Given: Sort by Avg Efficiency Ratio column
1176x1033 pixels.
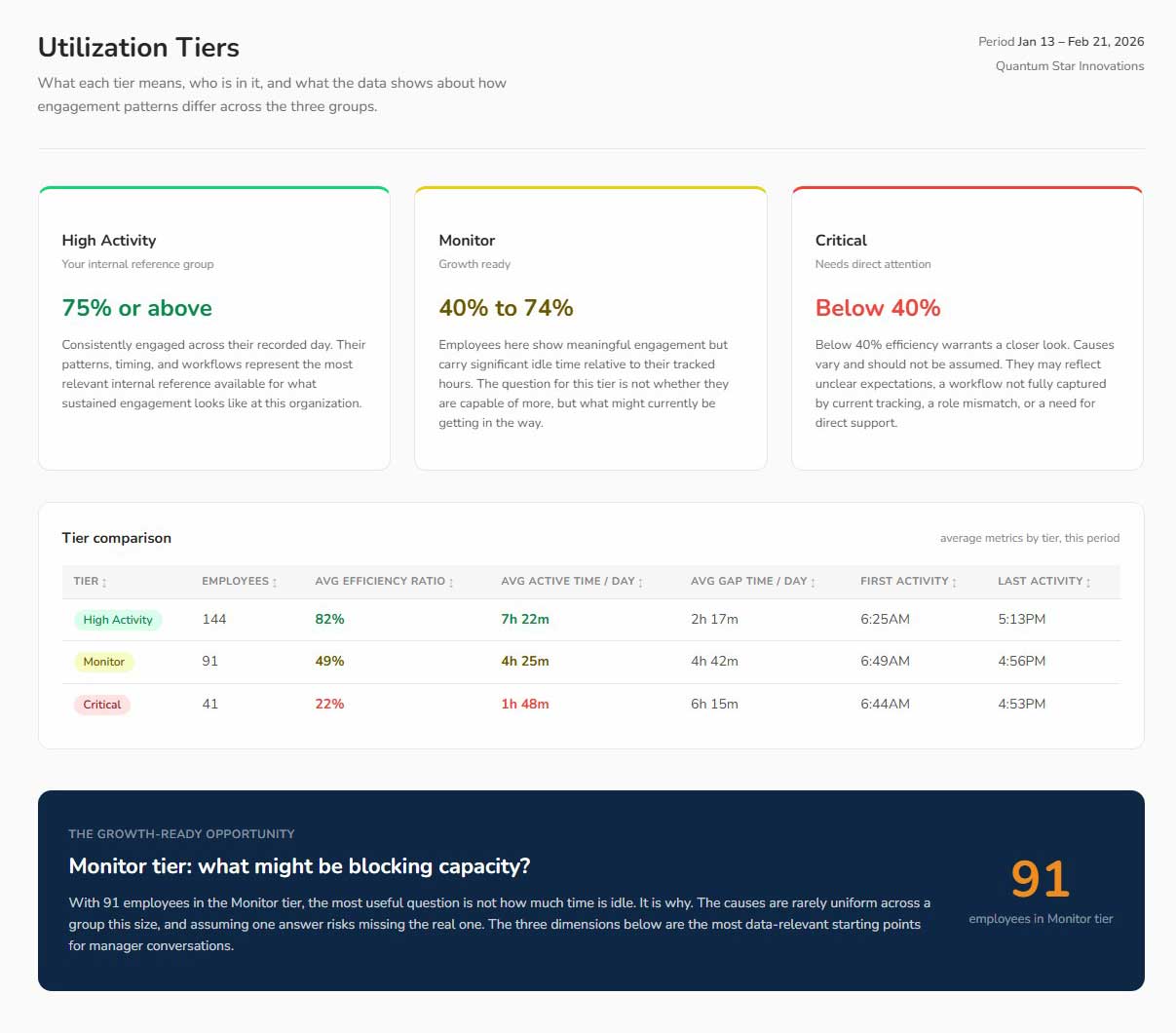Looking at the screenshot, I should tap(384, 581).
